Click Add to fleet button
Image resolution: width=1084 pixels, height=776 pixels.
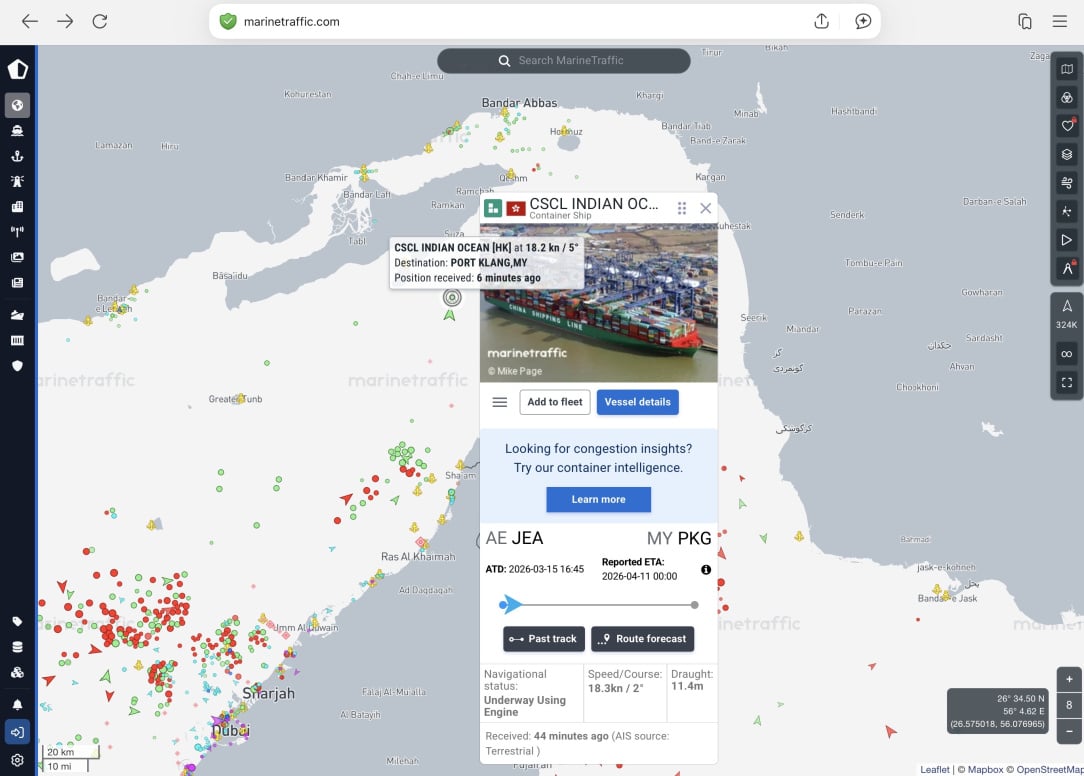pos(554,402)
